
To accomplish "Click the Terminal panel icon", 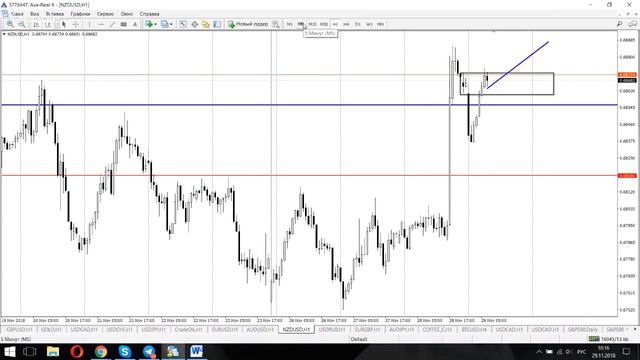I will tap(217, 24).
